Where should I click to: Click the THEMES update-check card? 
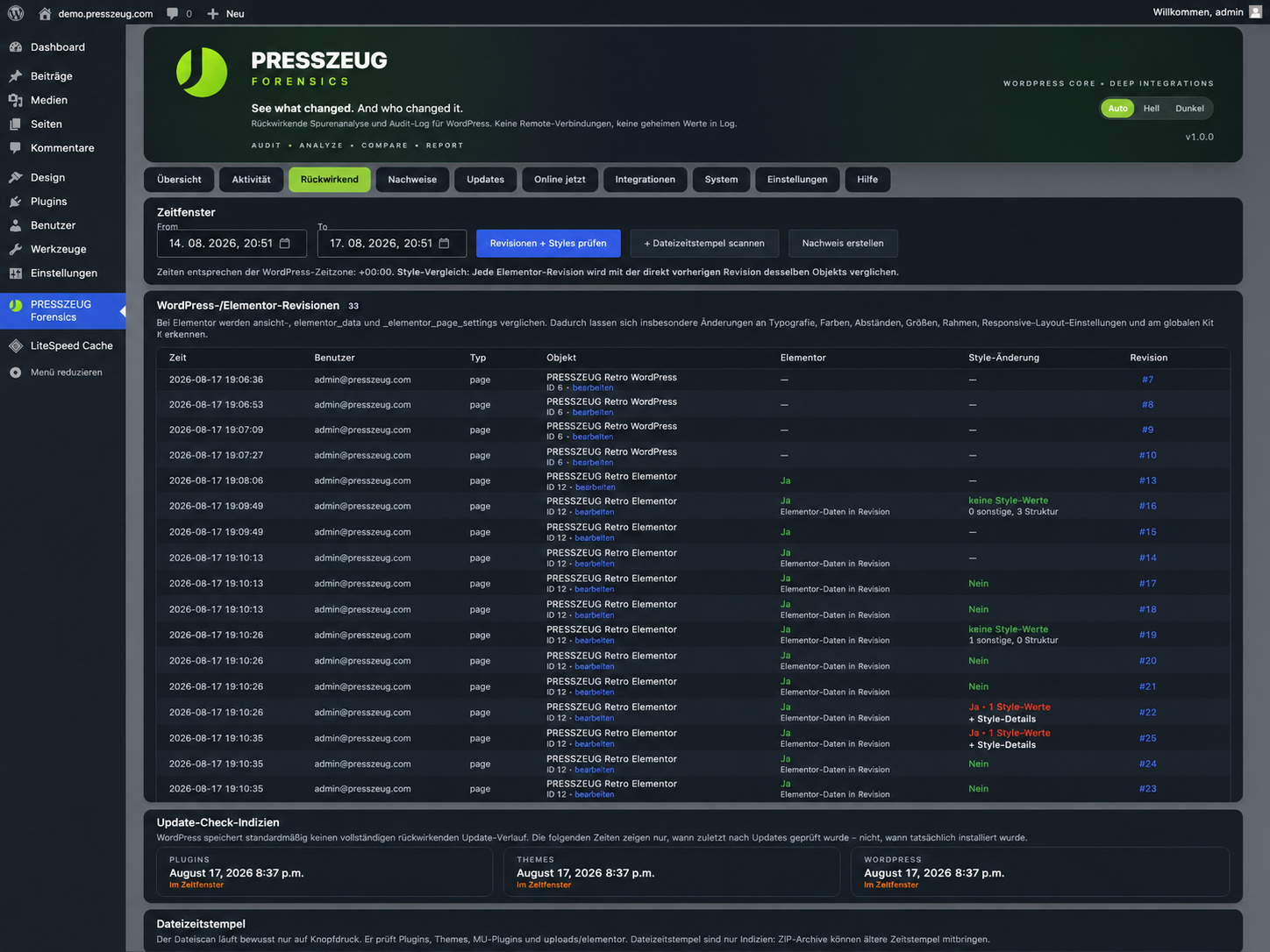pyautogui.click(x=672, y=872)
